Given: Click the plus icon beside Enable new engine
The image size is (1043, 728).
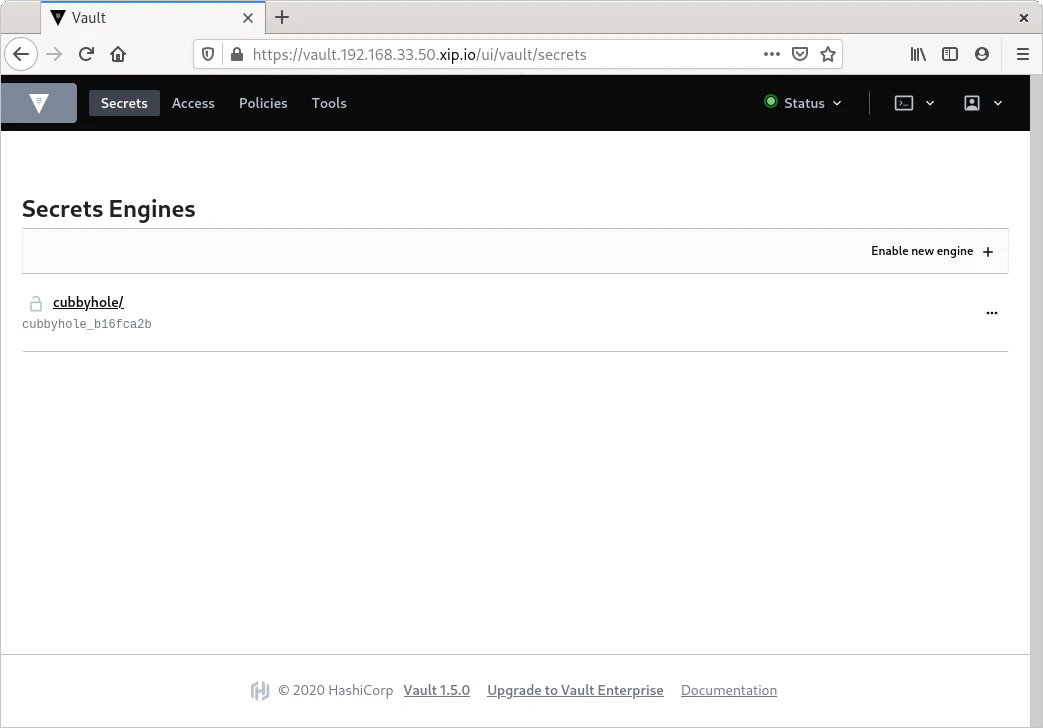Looking at the screenshot, I should pos(988,252).
